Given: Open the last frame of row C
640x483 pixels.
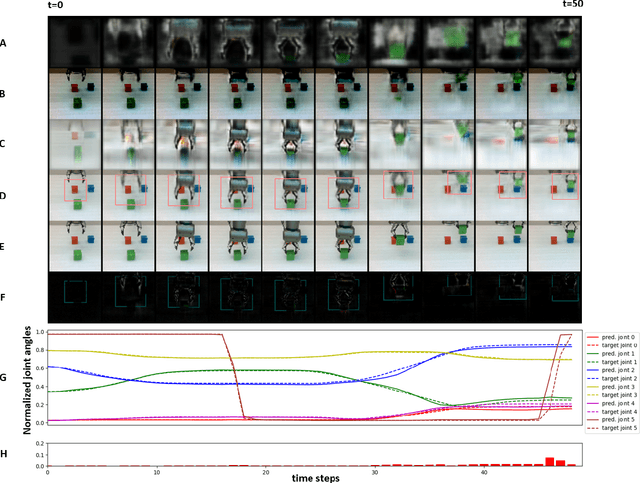Looking at the screenshot, I should (554, 144).
